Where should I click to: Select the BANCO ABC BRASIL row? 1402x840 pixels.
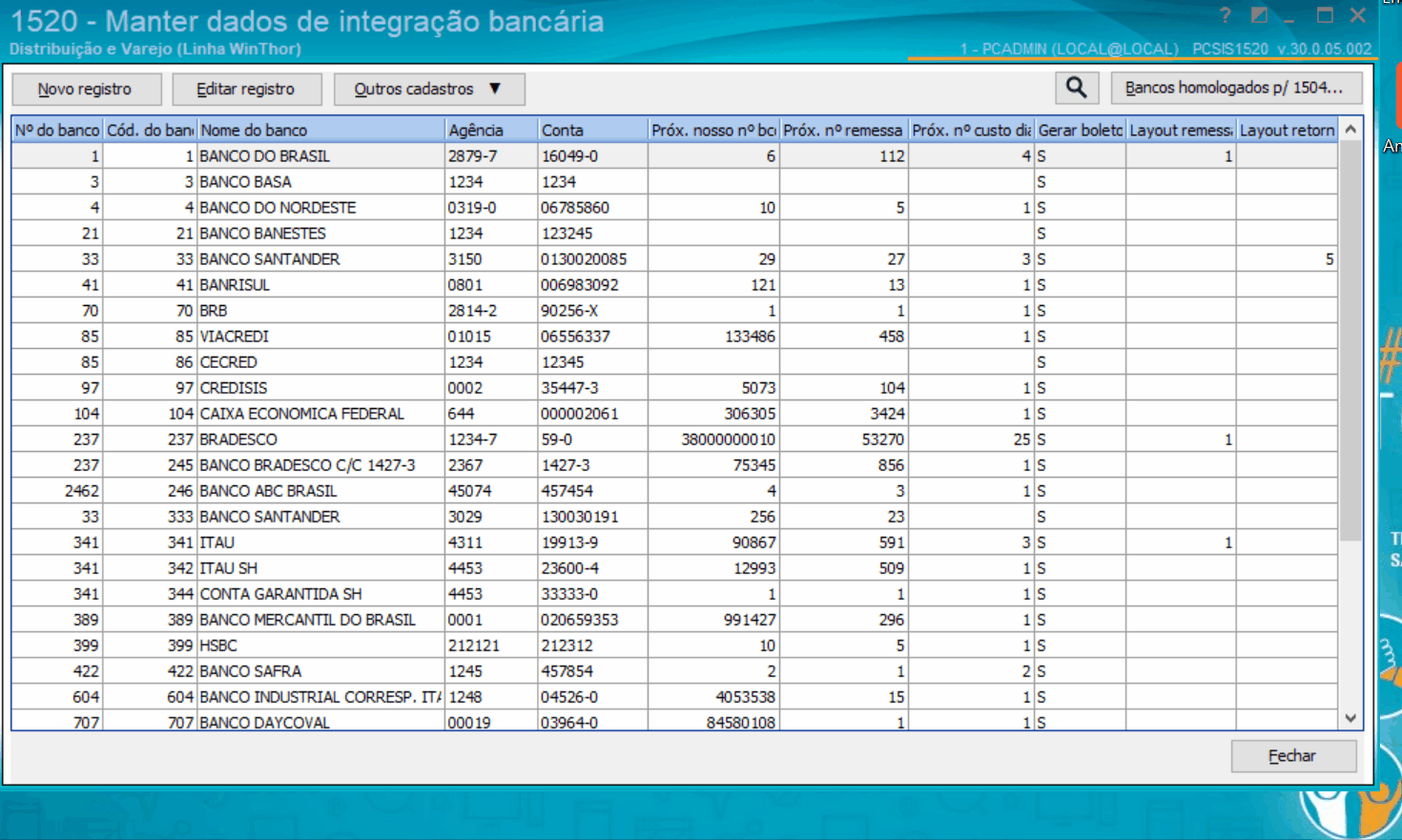tap(674, 490)
